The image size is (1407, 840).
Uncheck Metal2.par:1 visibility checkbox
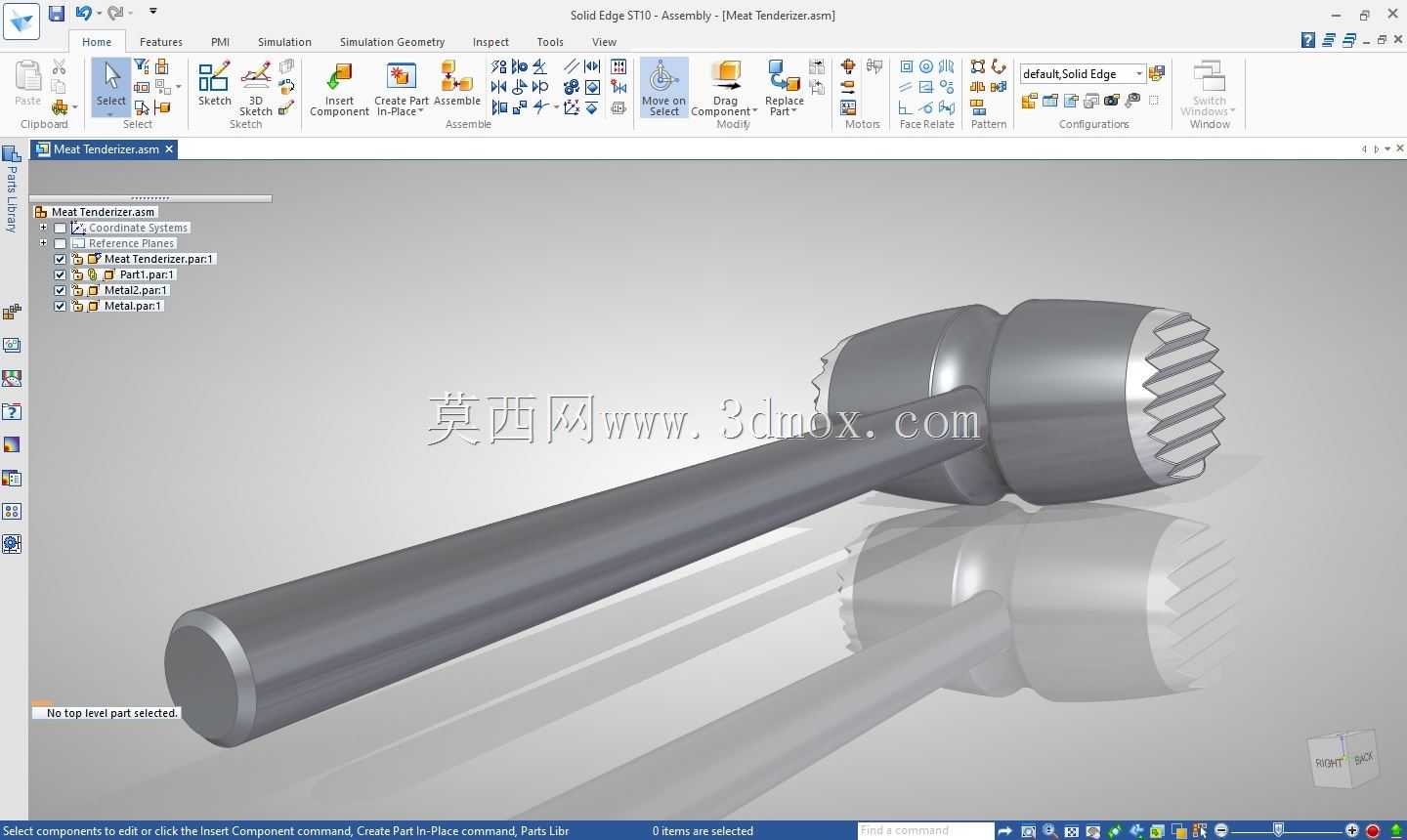pyautogui.click(x=61, y=290)
